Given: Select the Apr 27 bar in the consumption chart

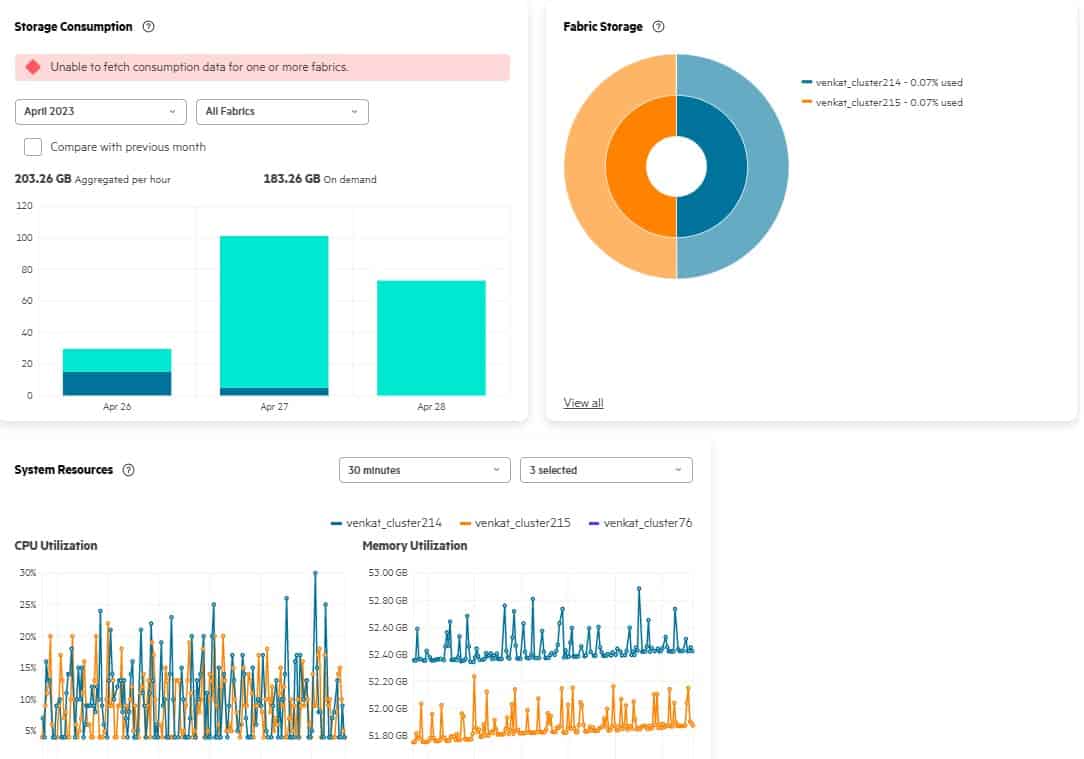Looking at the screenshot, I should (274, 310).
